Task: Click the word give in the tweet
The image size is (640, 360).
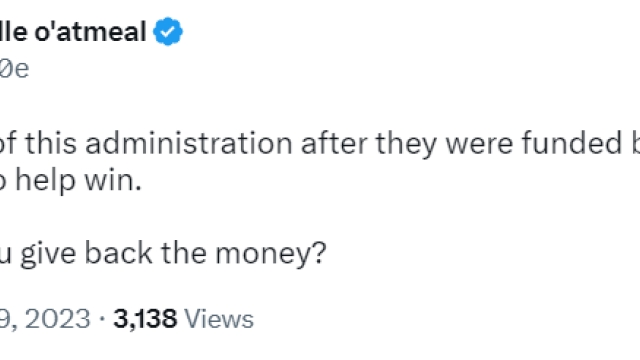Action: click(x=48, y=253)
